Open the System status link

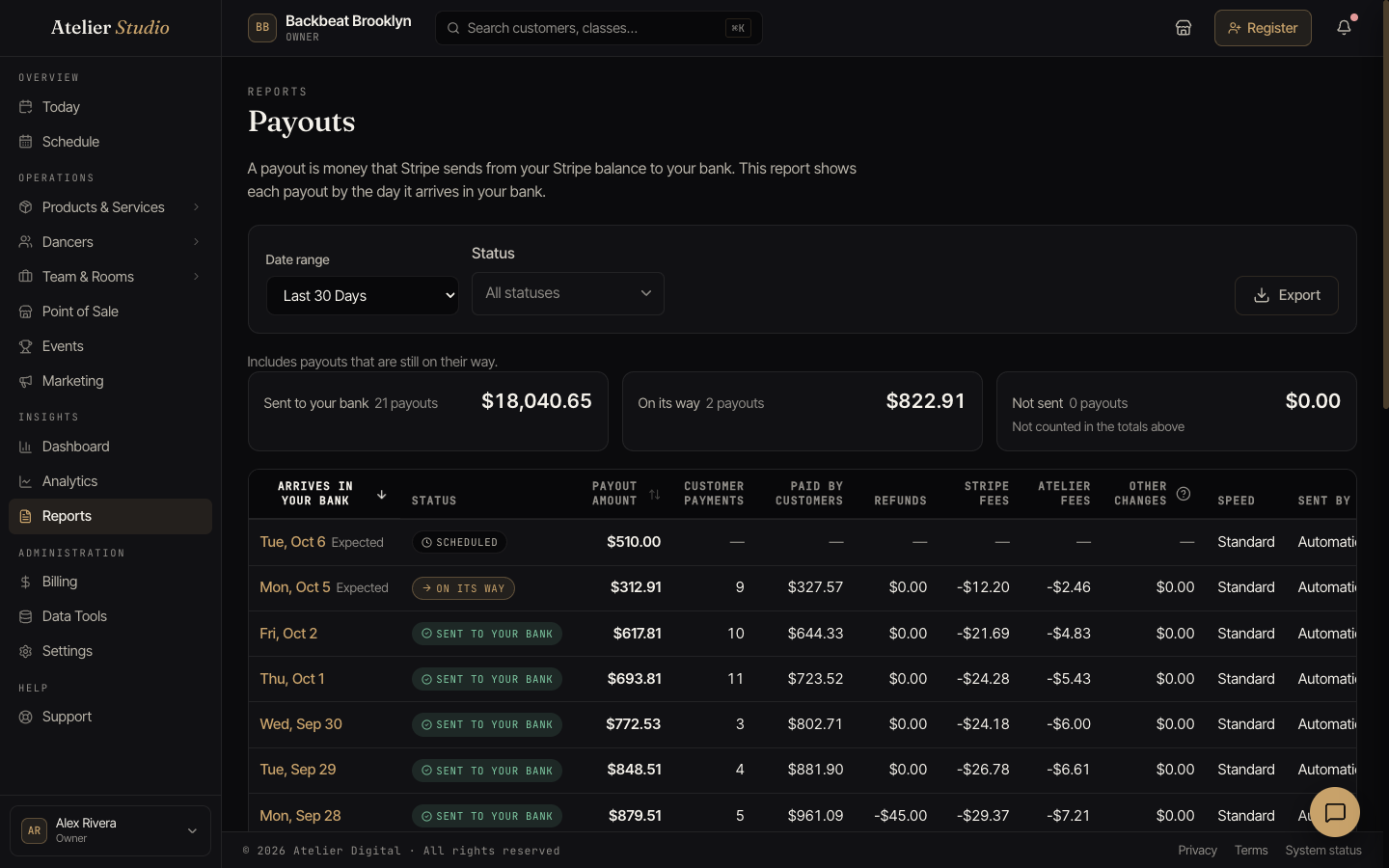tap(1323, 850)
